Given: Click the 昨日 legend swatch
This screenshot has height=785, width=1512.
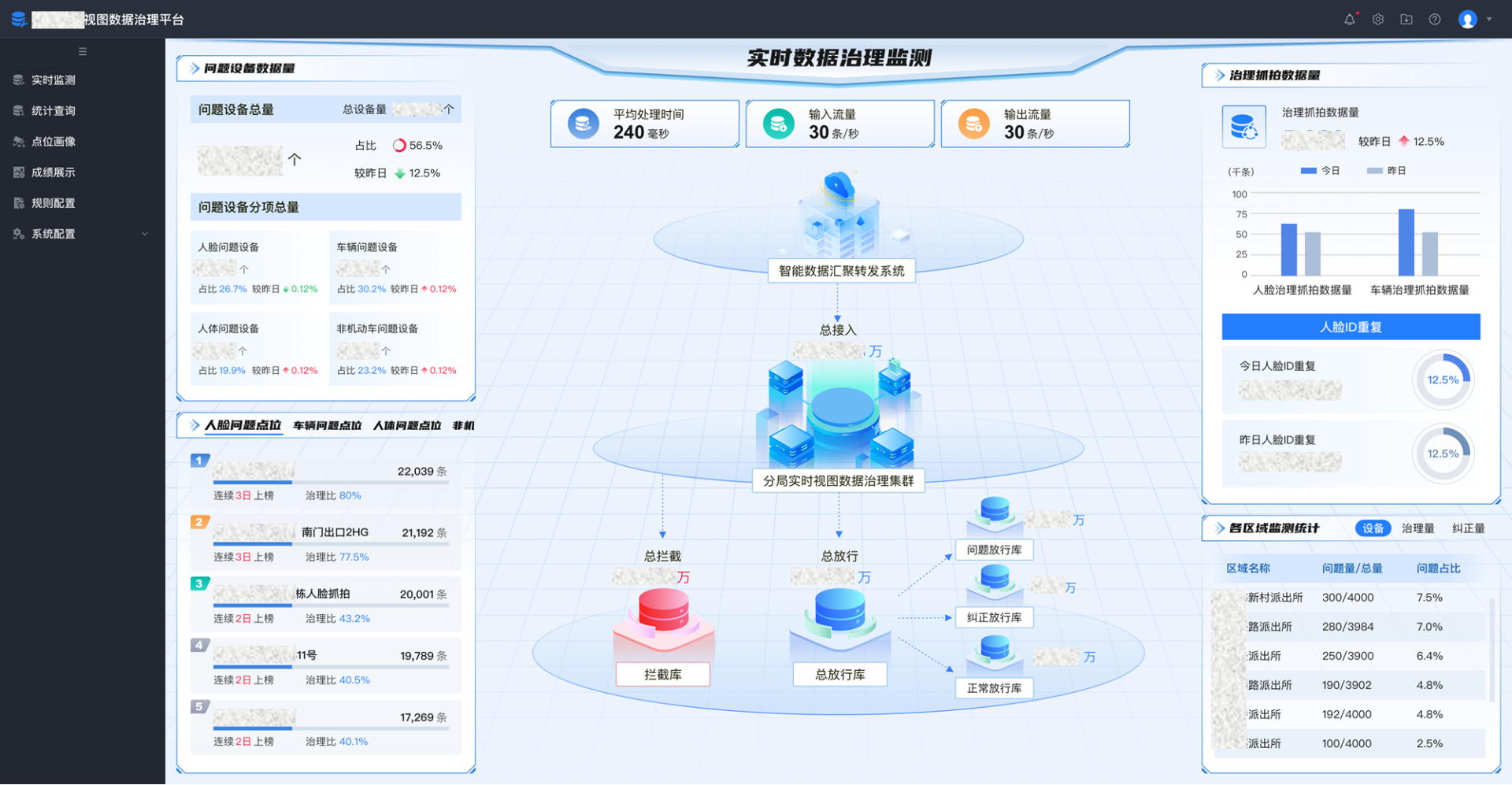Looking at the screenshot, I should (1374, 171).
